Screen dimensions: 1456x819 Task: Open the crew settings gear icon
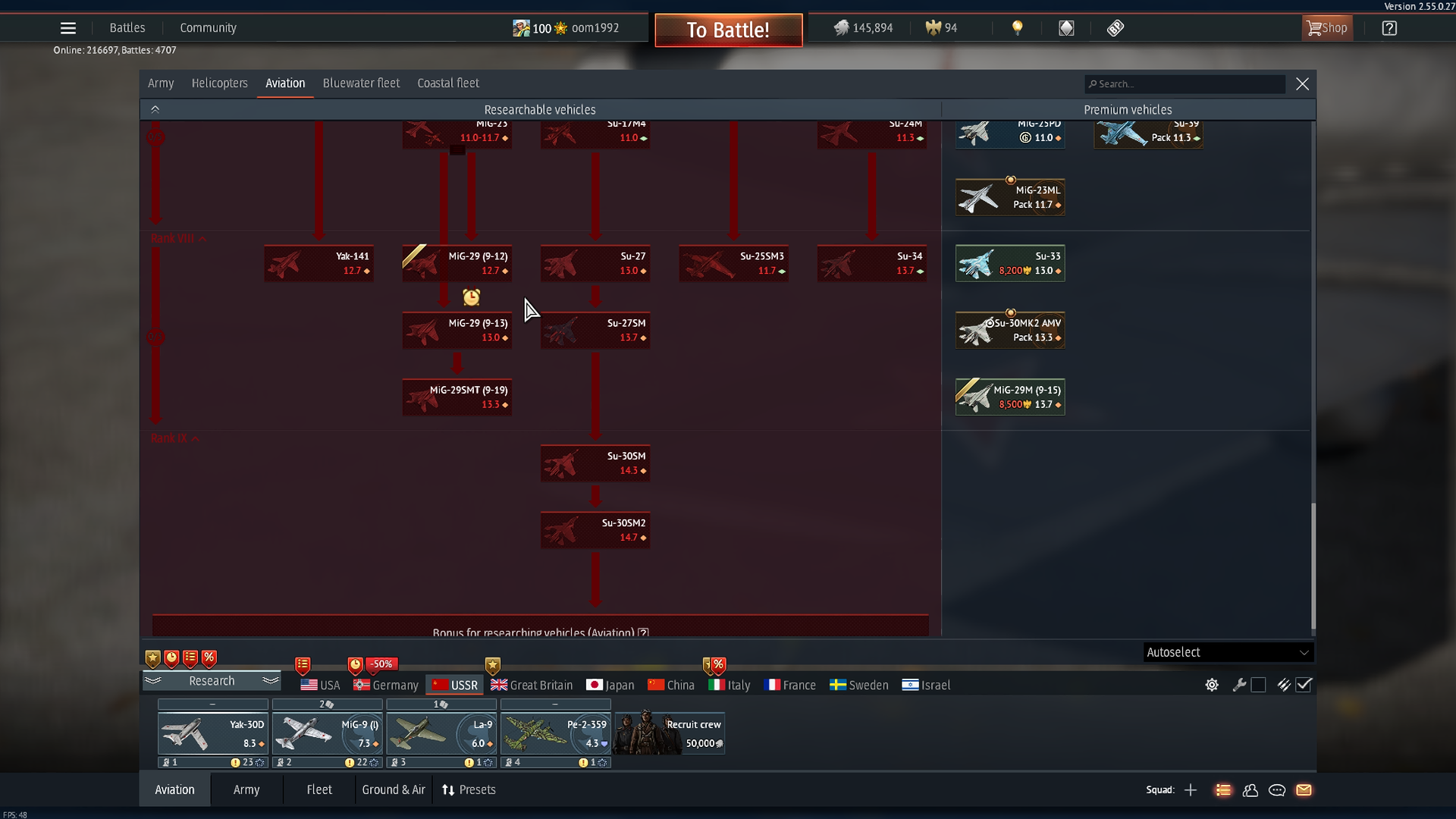tap(1212, 685)
